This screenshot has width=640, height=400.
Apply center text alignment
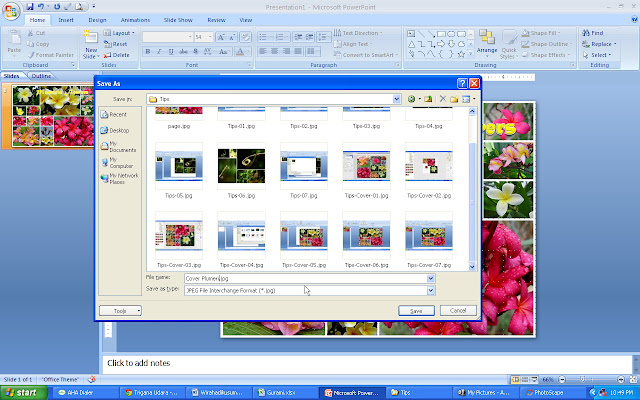[275, 51]
